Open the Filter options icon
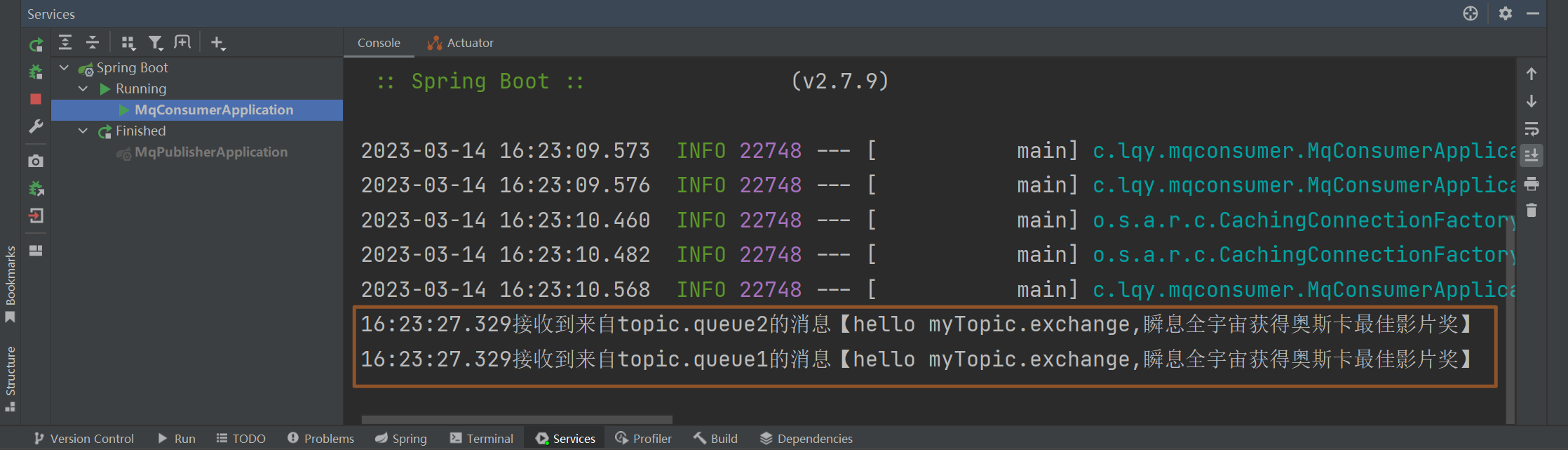1568x450 pixels. pos(155,43)
